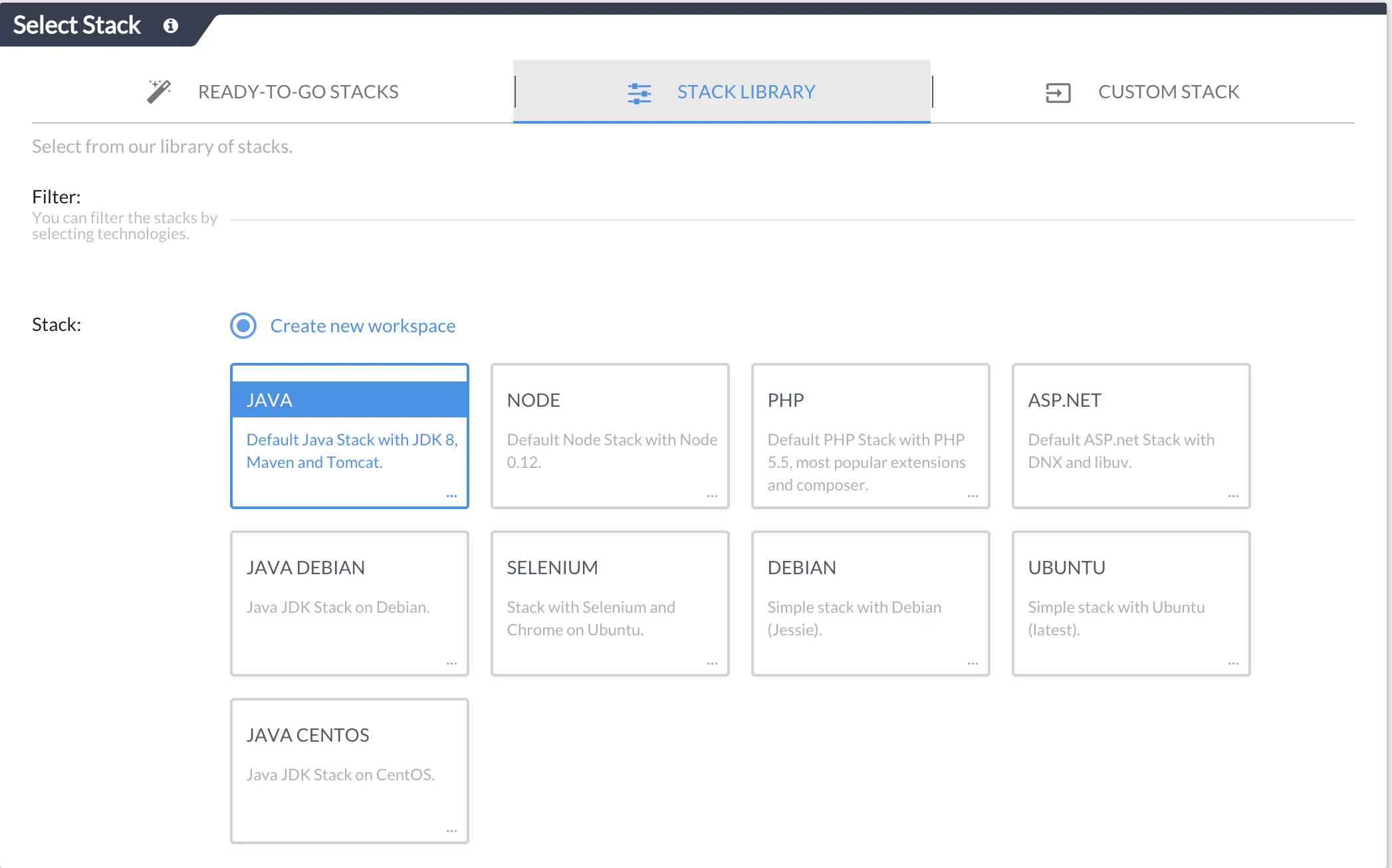The height and width of the screenshot is (868, 1392).
Task: Choose the NODE stack card
Action: (x=610, y=436)
